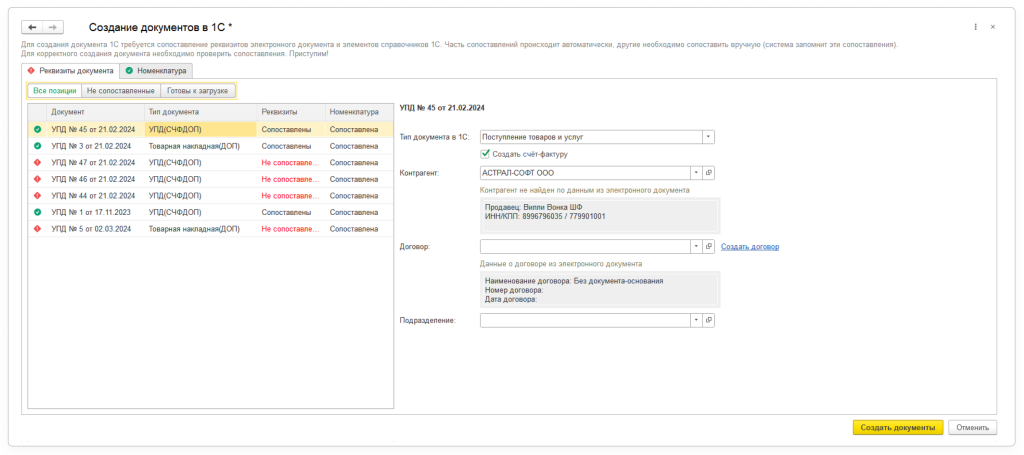The image size is (1024, 455).
Task: Open the Договор record with its open icon
Action: pyautogui.click(x=709, y=247)
